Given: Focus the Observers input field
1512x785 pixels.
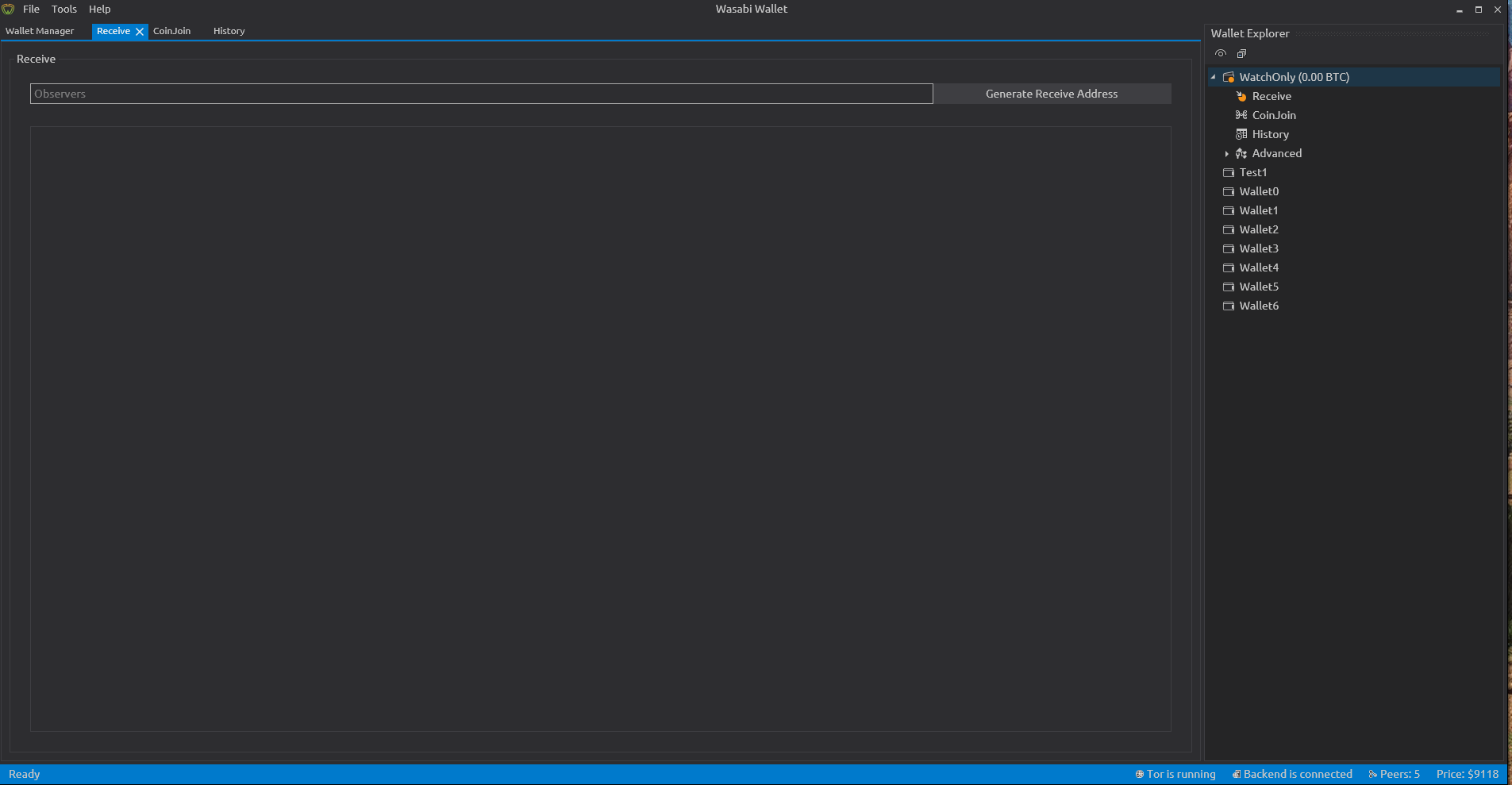Looking at the screenshot, I should click(x=481, y=94).
